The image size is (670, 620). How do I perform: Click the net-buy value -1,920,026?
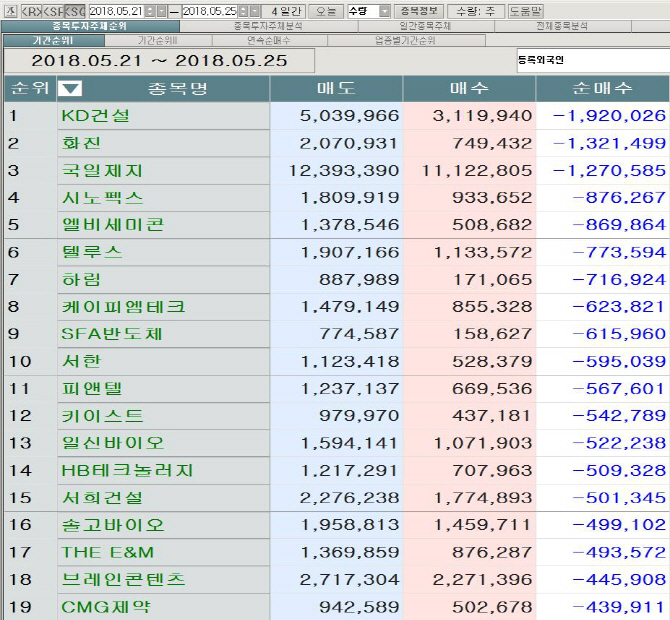point(609,116)
